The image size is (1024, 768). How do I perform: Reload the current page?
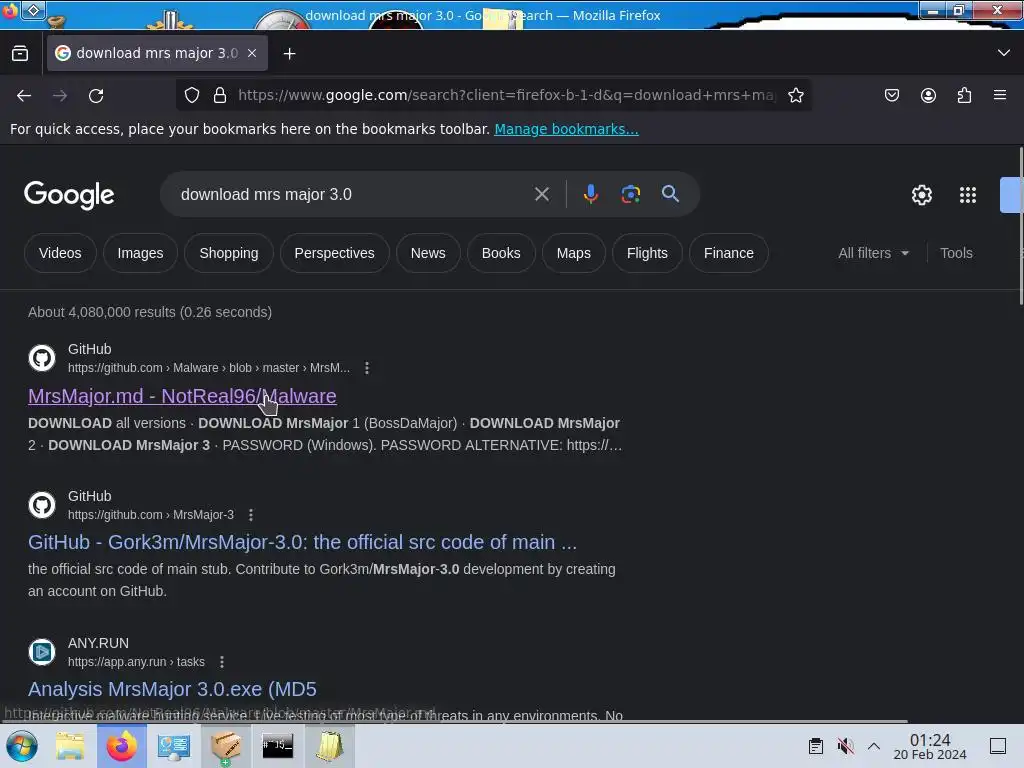click(96, 96)
